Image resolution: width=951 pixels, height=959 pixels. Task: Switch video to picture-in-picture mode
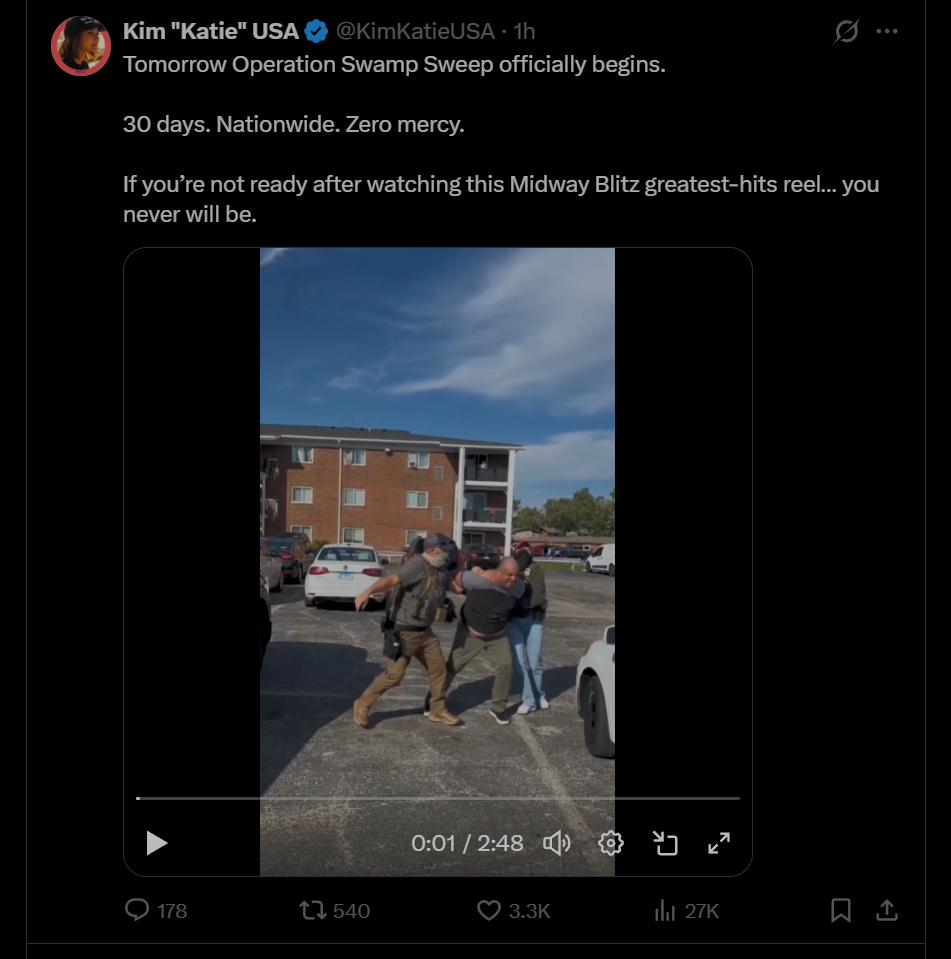(665, 843)
